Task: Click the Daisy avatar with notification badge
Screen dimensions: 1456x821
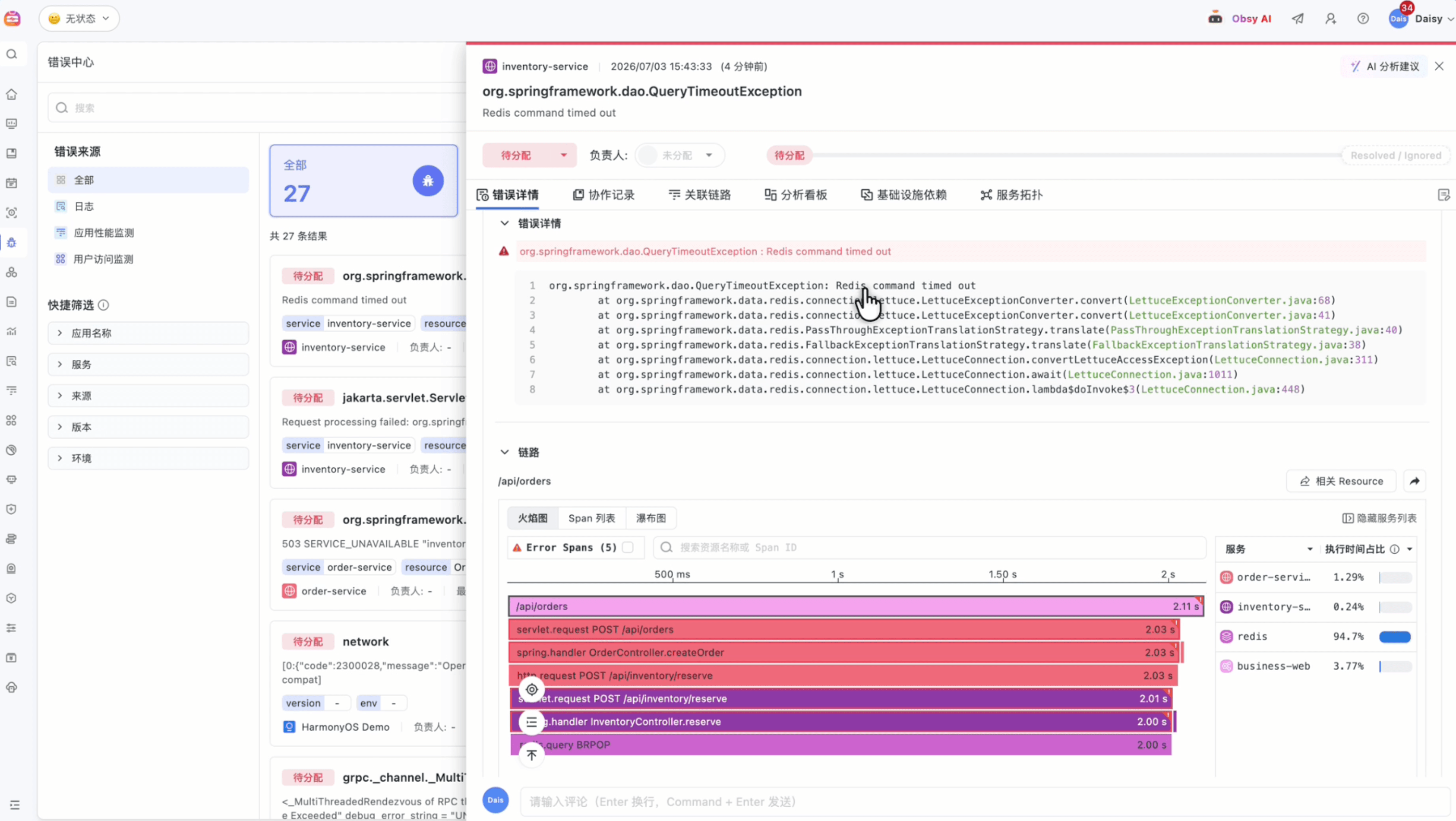Action: coord(1398,18)
